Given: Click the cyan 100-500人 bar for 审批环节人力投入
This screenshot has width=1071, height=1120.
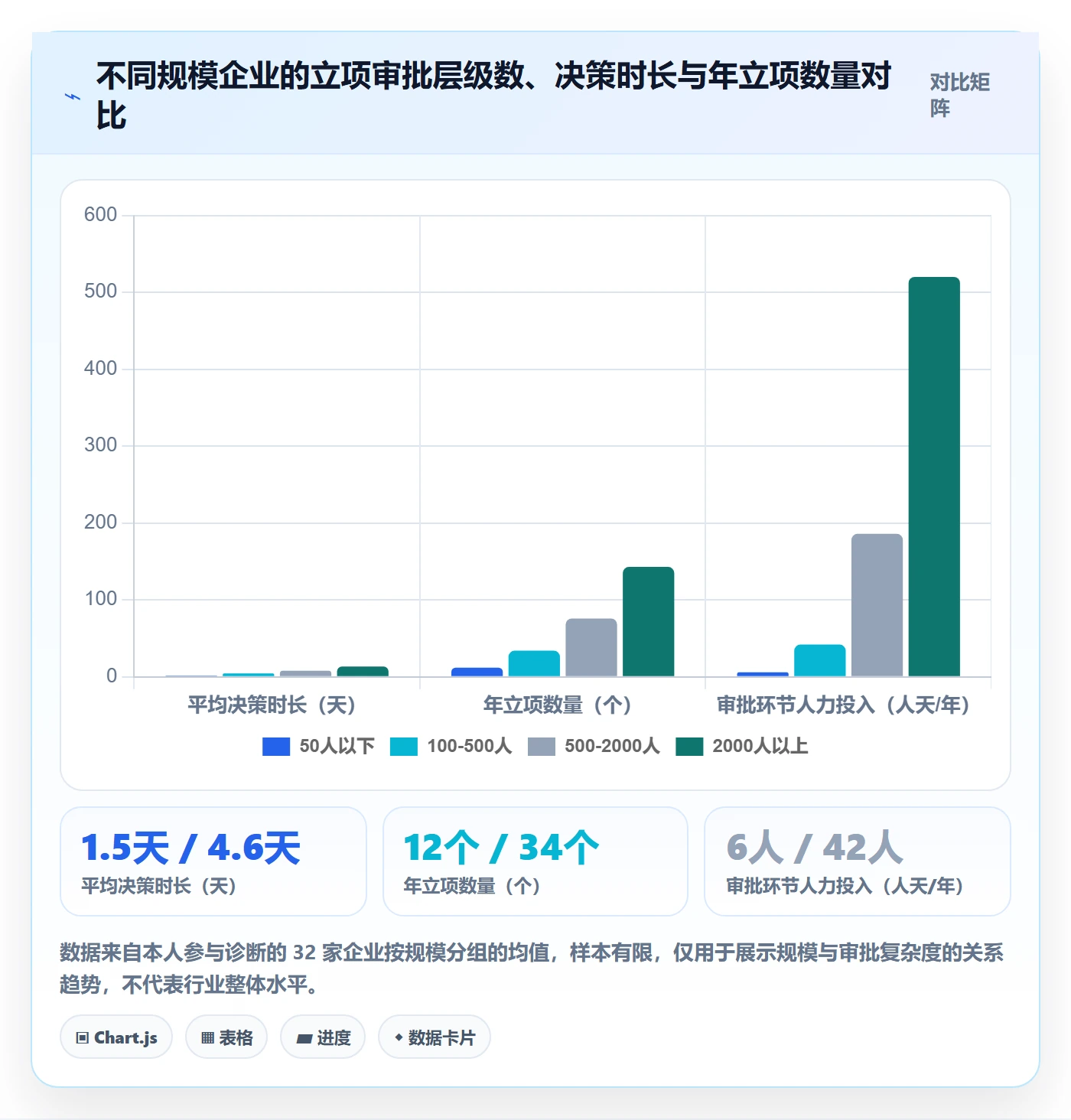Looking at the screenshot, I should (x=820, y=660).
